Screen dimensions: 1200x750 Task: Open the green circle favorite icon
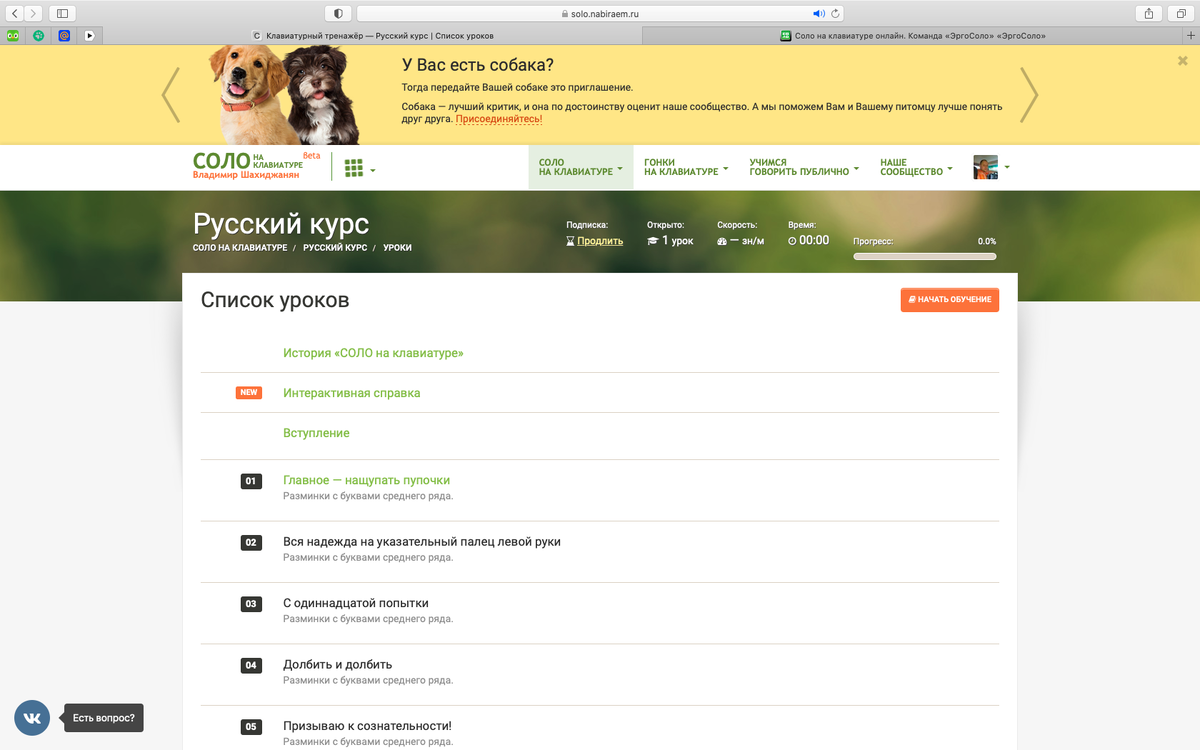point(39,35)
